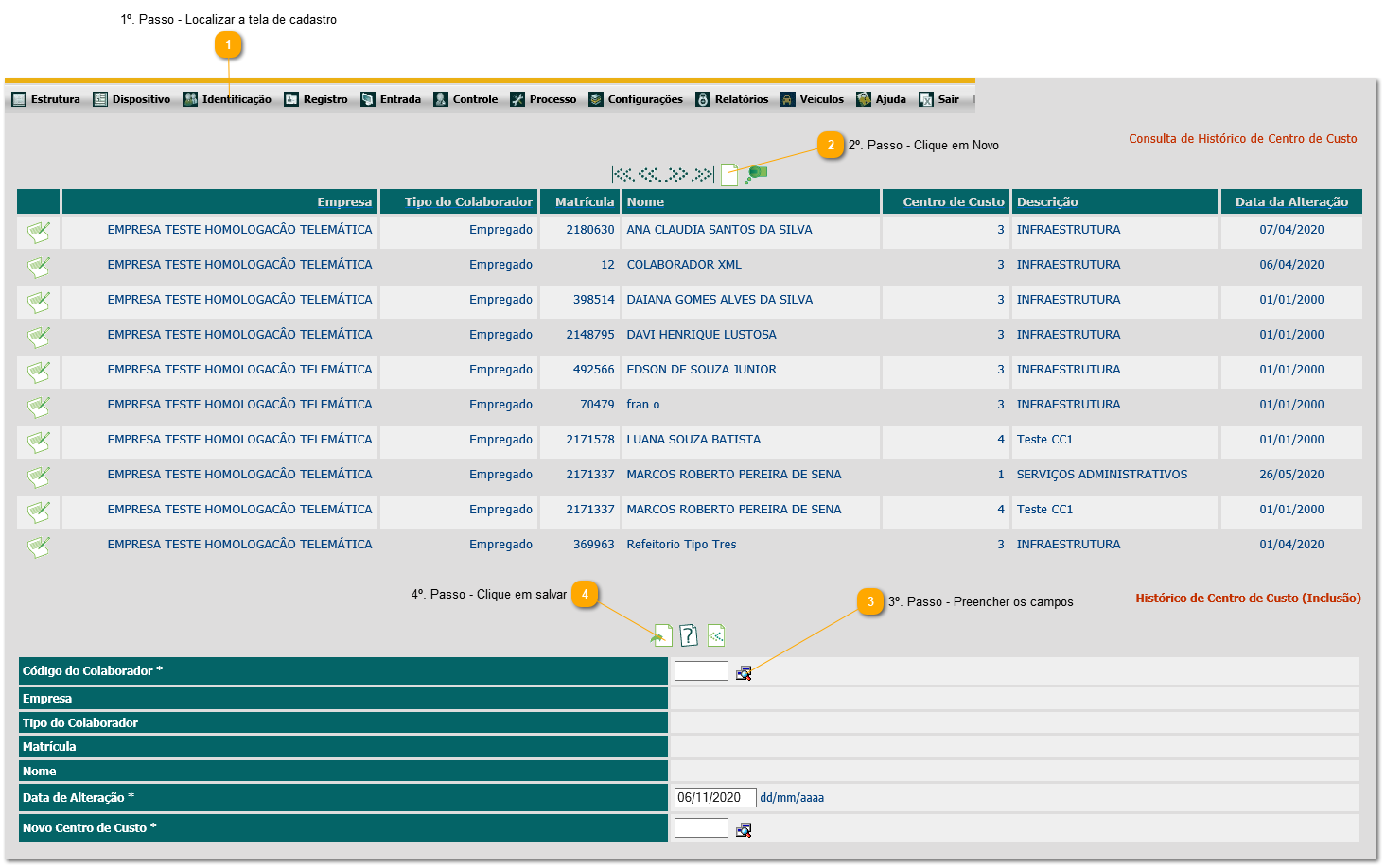
Task: Click description SERVIÇOS ADMINISTRATIVOS
Action: 1102,475
